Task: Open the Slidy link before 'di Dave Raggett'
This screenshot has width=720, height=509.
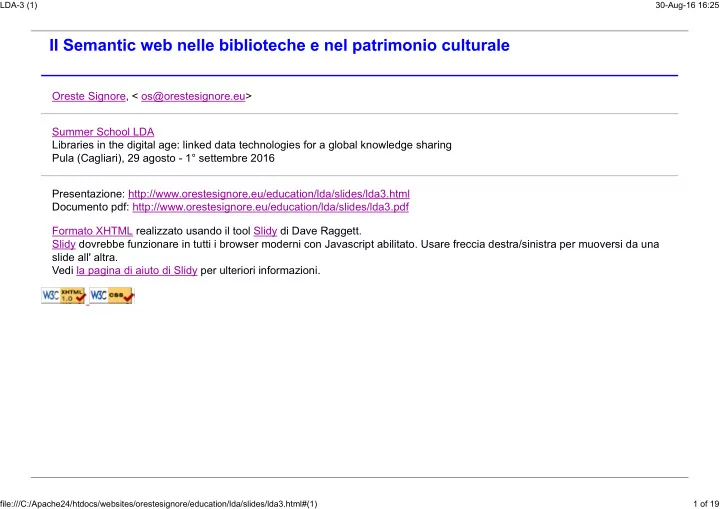Action: (x=265, y=231)
